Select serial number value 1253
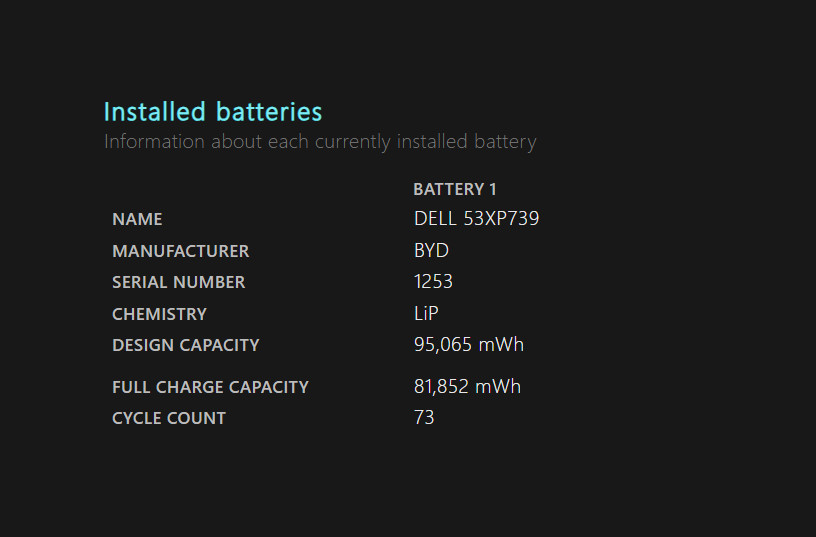The image size is (816, 537). click(x=433, y=282)
